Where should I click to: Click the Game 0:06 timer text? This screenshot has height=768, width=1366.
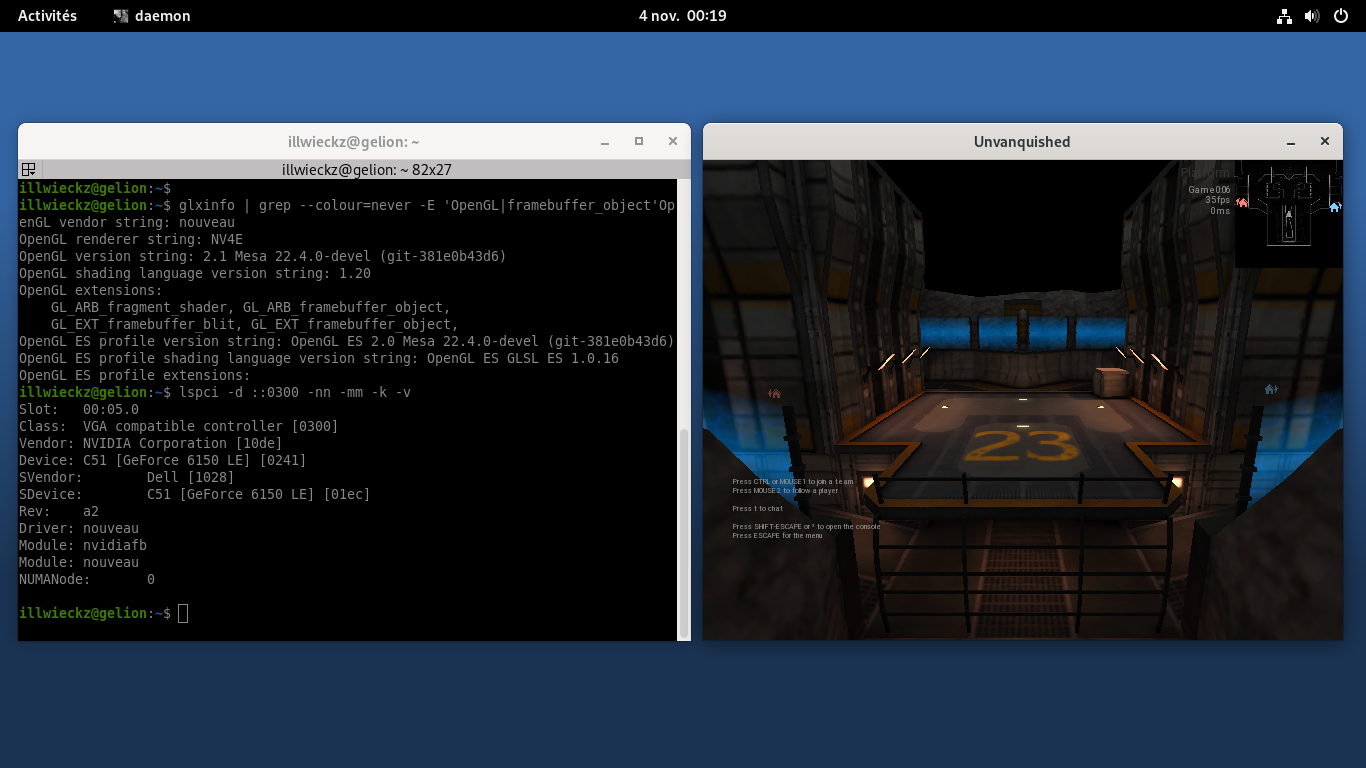click(1209, 190)
